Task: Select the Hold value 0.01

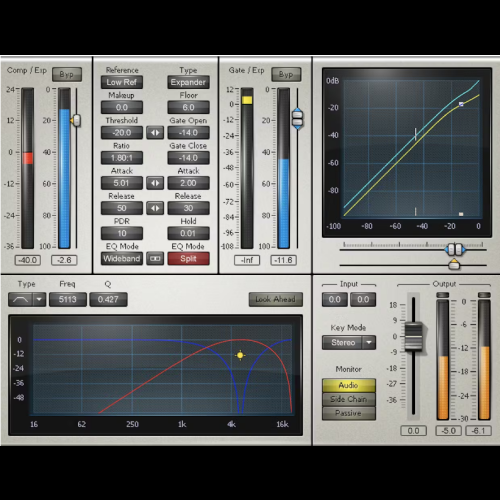Action: pyautogui.click(x=188, y=233)
